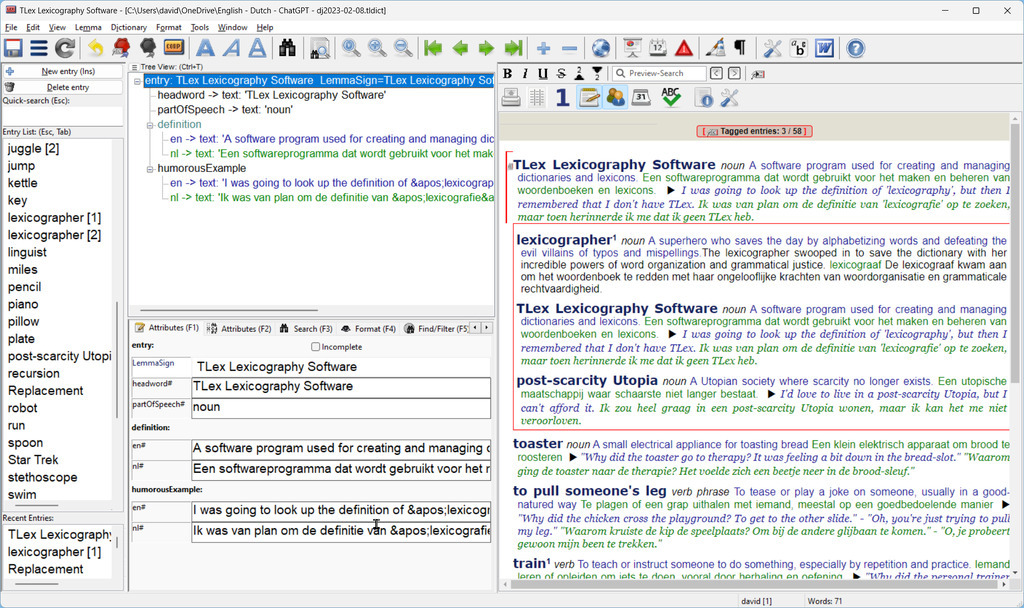Click the pilcrow paragraph mark icon

click(x=741, y=48)
